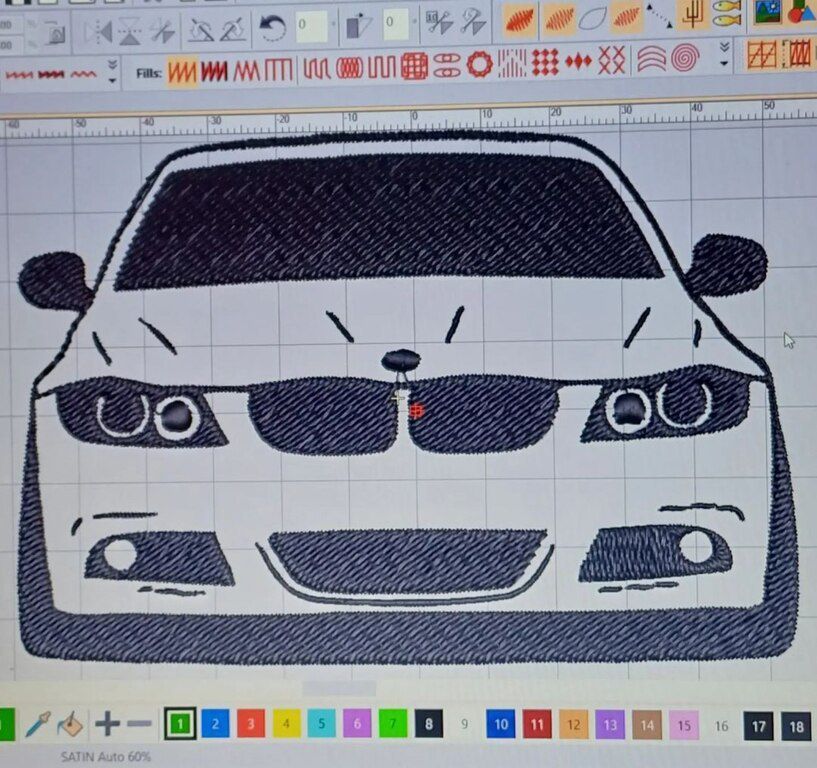Select dark red swatch number 11
This screenshot has height=768, width=817.
pos(537,725)
